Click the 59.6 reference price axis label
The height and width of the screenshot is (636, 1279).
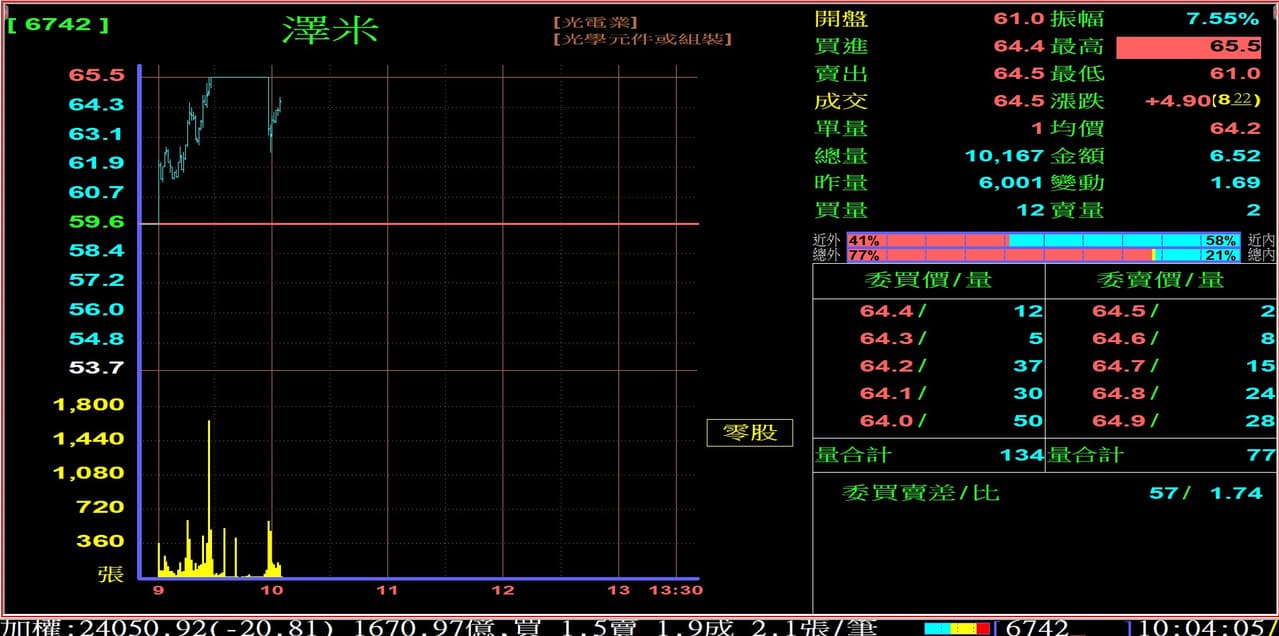click(x=97, y=222)
